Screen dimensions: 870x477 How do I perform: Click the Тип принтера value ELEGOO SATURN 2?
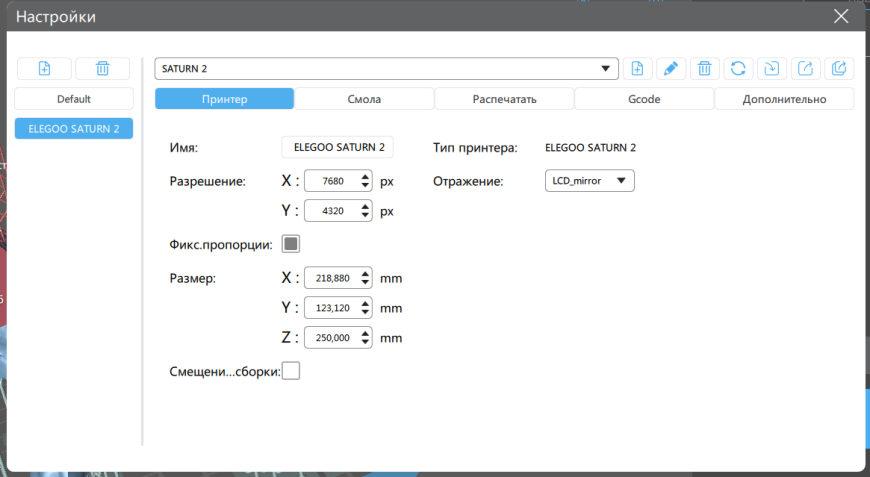(x=590, y=148)
